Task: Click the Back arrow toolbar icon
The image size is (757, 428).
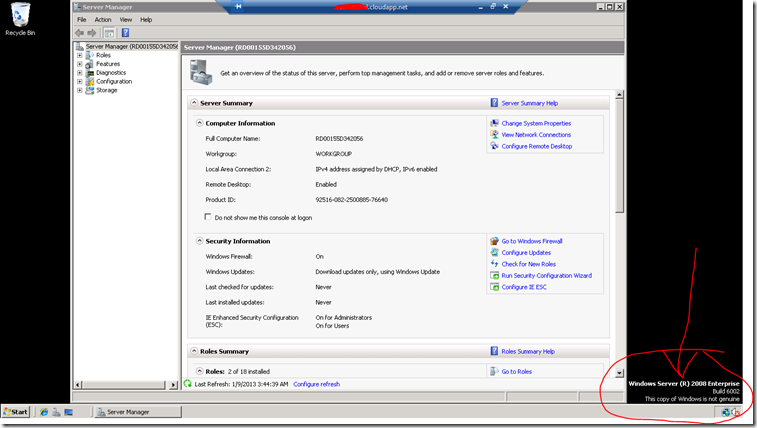Action: 79,33
